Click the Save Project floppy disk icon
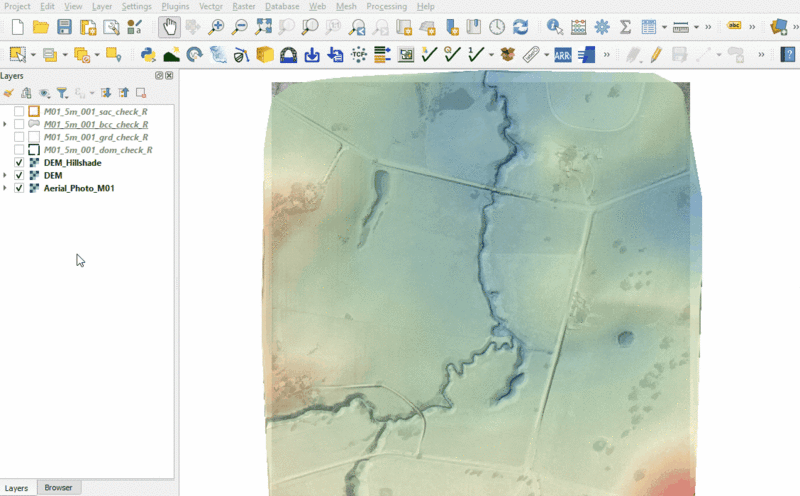The width and height of the screenshot is (800, 496). tap(64, 27)
